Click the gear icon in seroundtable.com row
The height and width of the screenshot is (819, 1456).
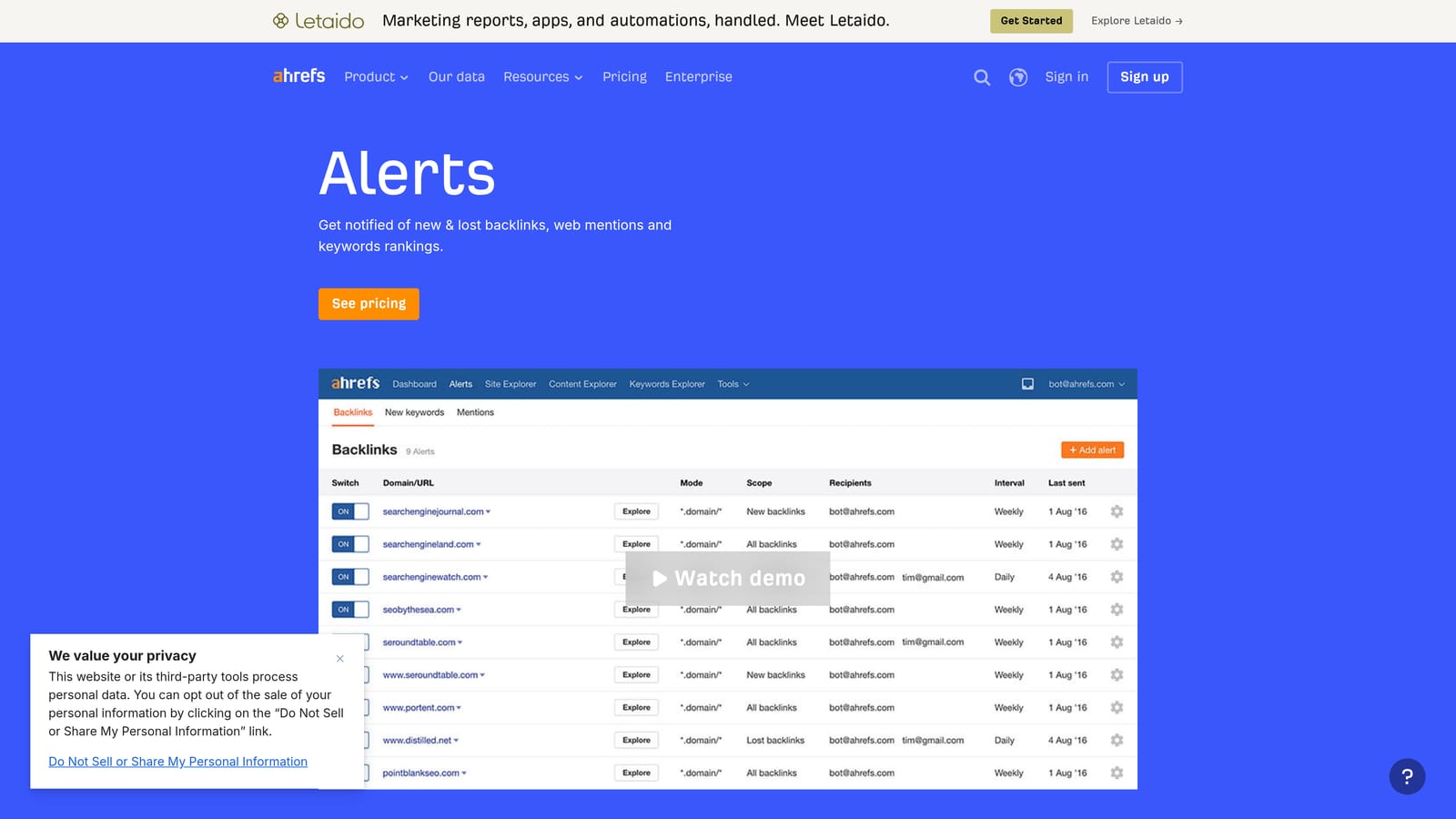[1117, 642]
